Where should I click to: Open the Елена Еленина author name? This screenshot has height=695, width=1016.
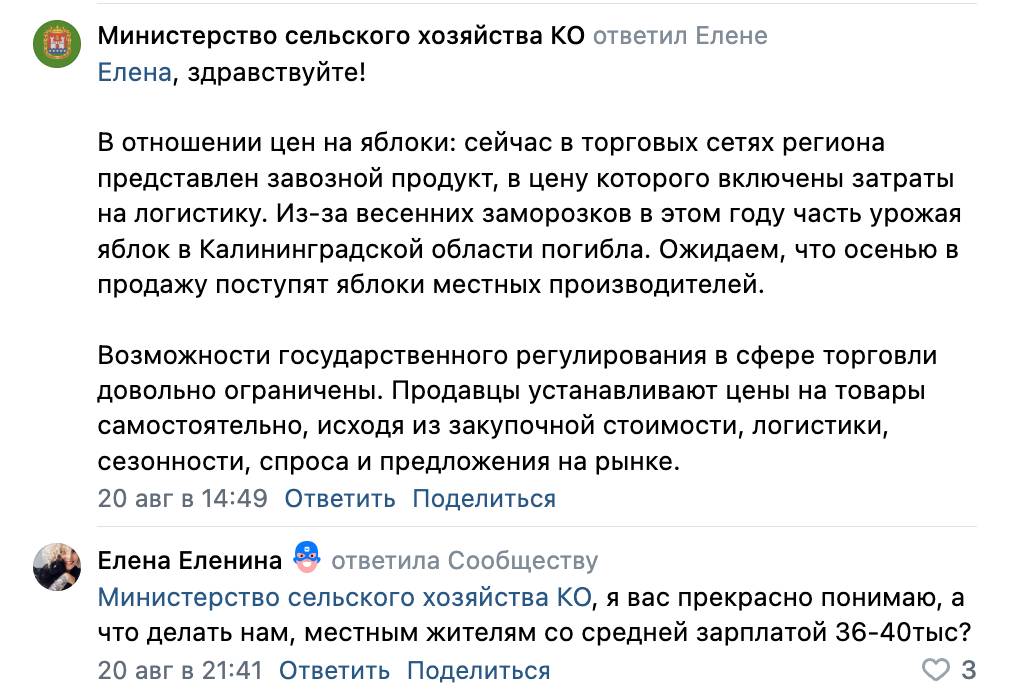(x=189, y=560)
